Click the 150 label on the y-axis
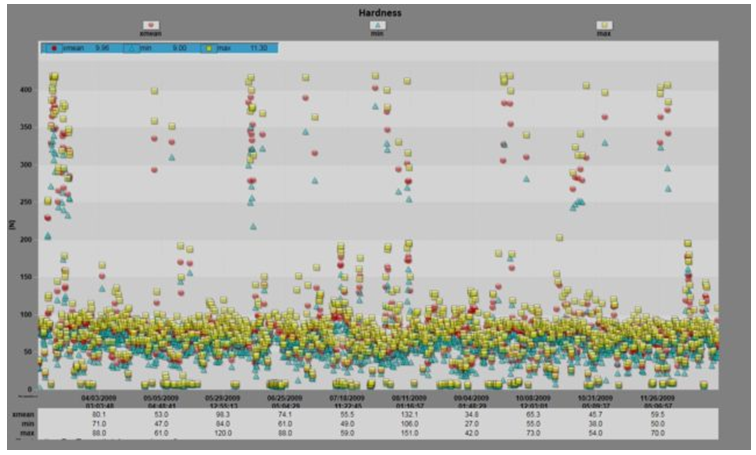 tap(26, 277)
